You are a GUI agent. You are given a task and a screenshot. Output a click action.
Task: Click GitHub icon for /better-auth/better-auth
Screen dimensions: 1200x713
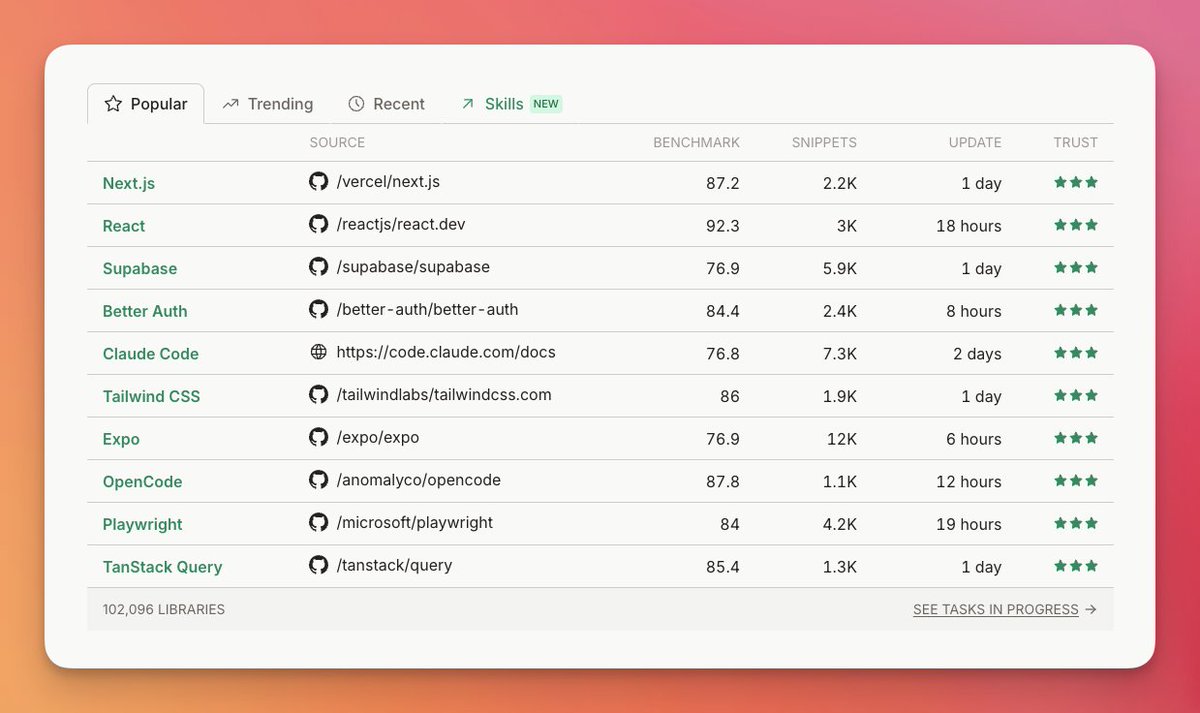pyautogui.click(x=318, y=310)
